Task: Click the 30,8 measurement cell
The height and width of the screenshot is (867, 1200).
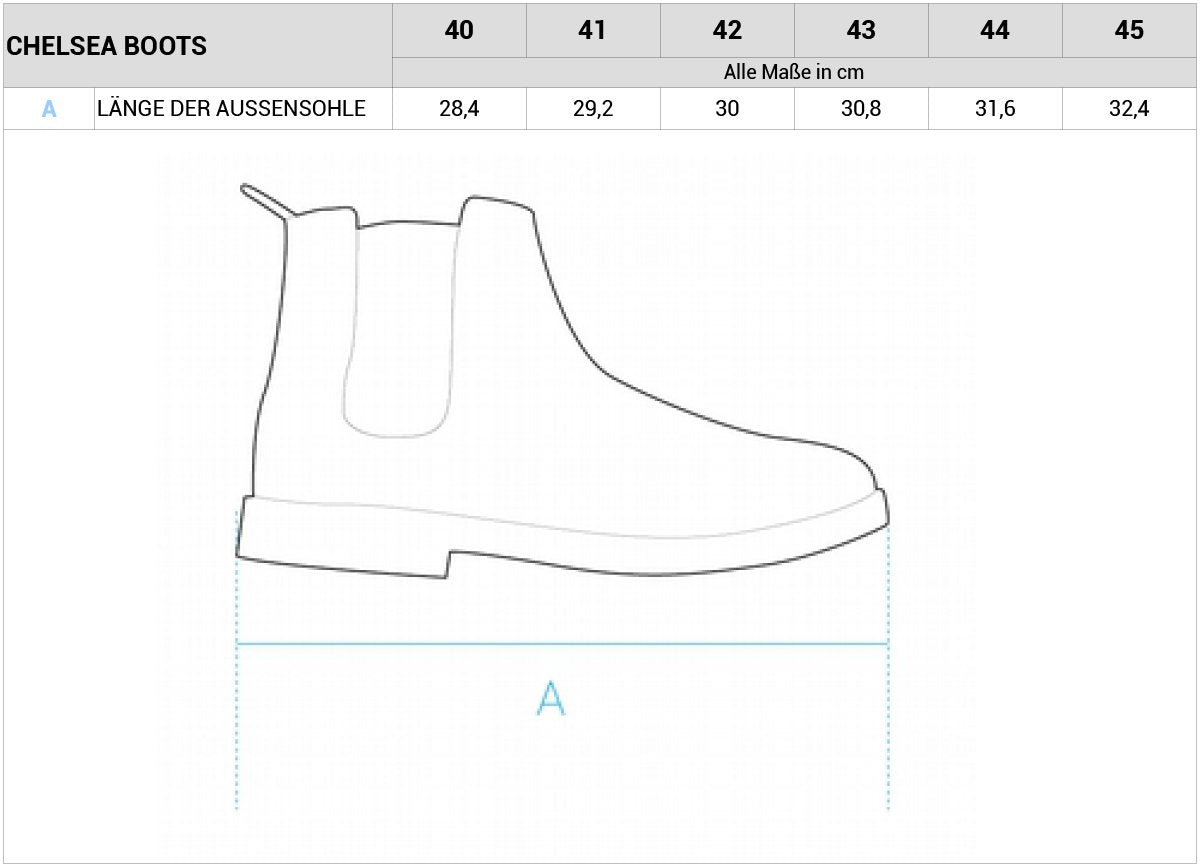Action: tap(861, 109)
